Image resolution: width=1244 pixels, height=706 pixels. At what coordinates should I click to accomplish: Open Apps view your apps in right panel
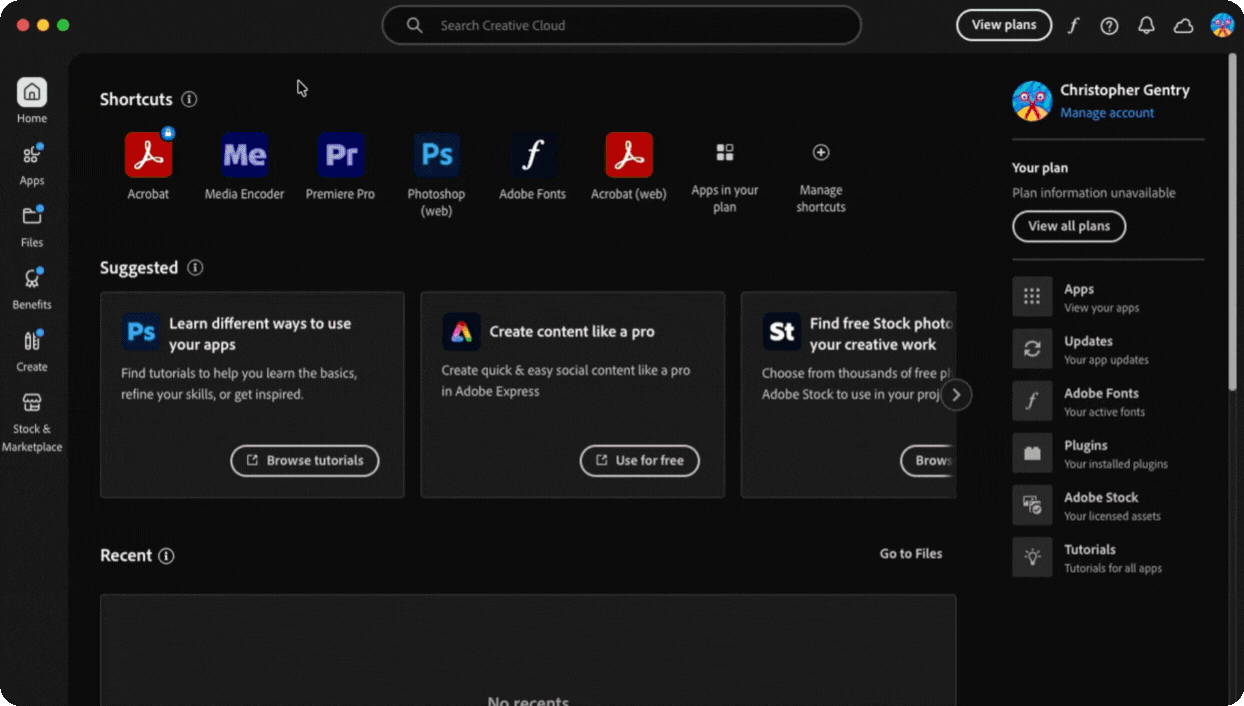(x=1107, y=297)
